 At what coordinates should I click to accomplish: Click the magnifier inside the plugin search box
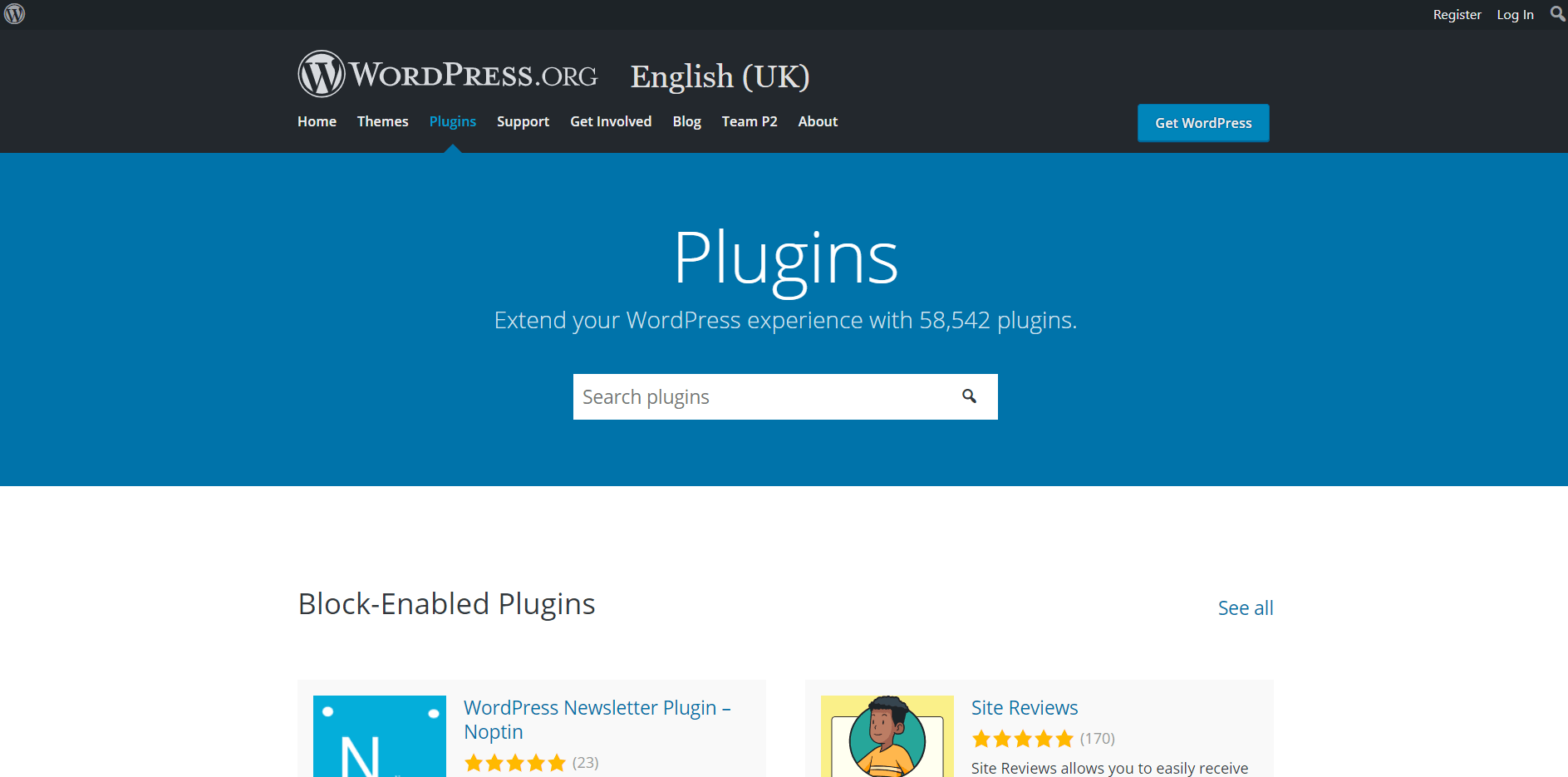(969, 396)
